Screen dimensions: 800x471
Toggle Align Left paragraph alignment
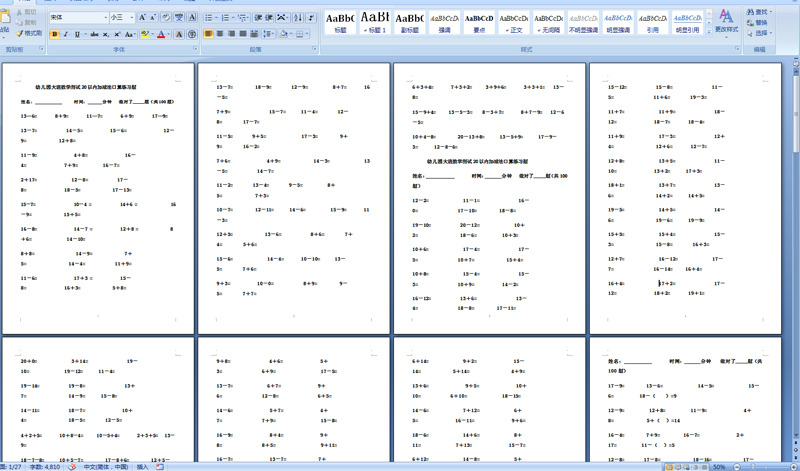[x=209, y=34]
